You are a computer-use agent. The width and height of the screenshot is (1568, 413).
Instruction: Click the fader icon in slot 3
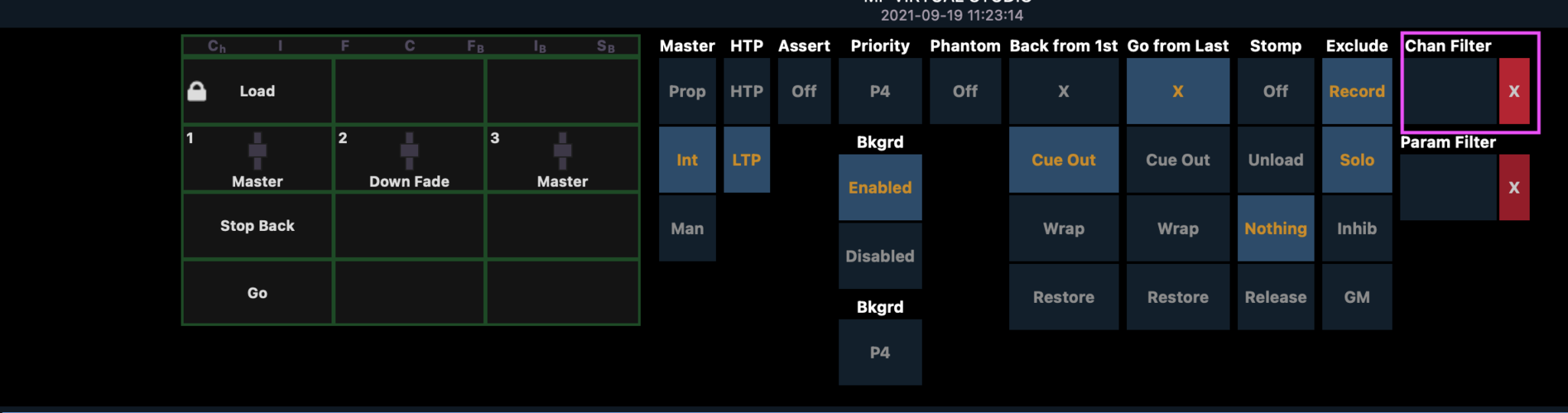pyautogui.click(x=563, y=151)
